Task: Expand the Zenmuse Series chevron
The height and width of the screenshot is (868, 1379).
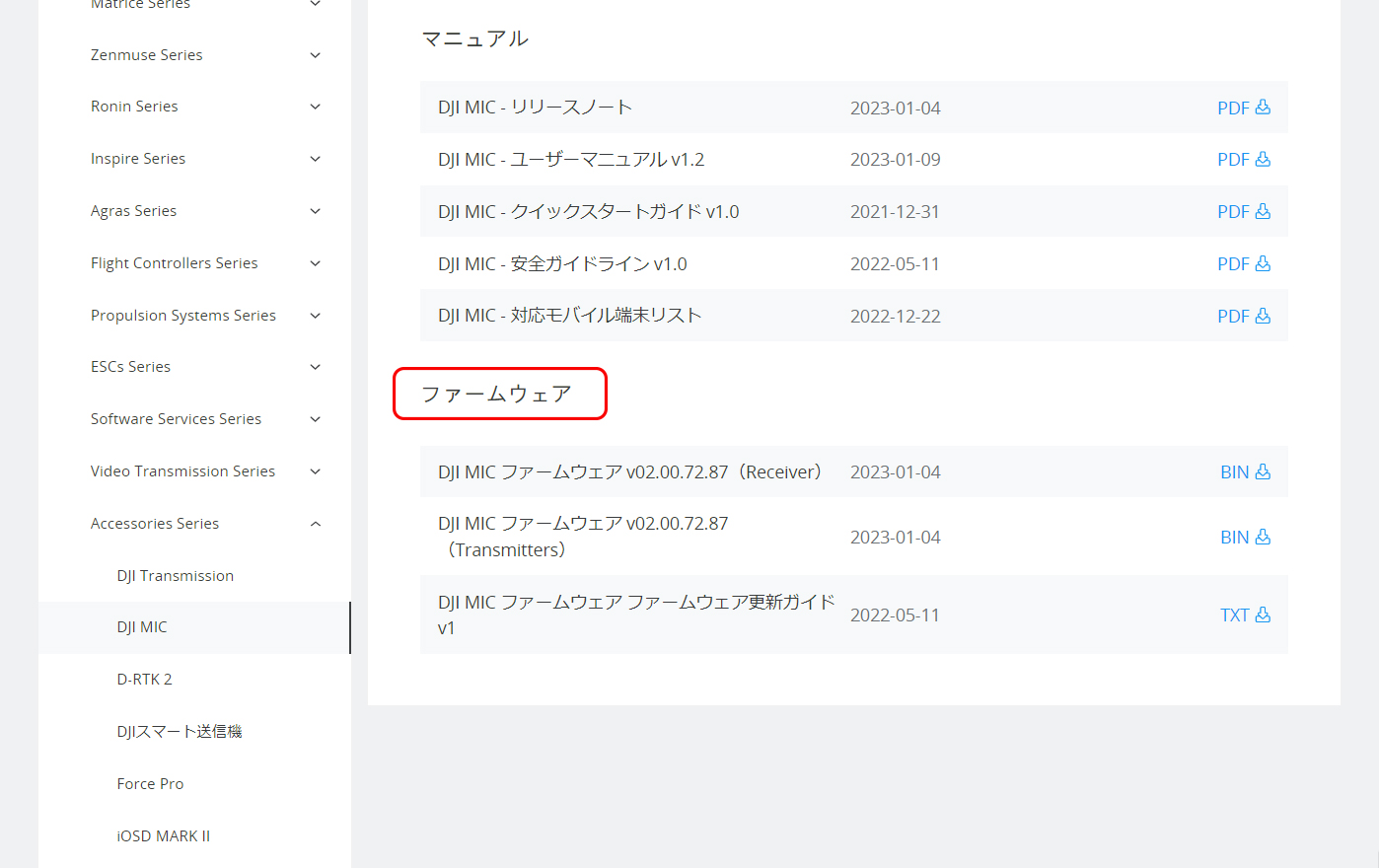Action: 315,55
